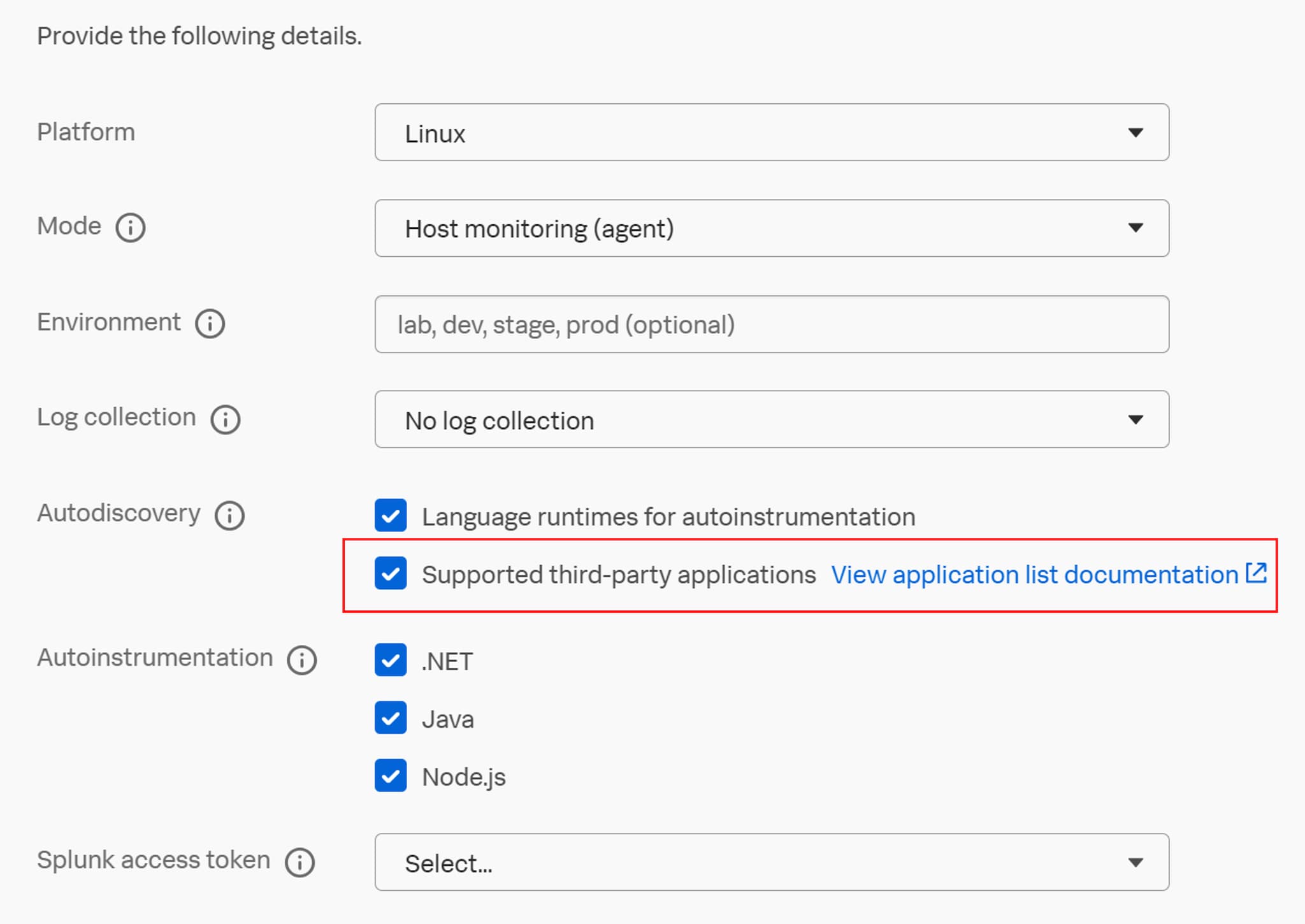This screenshot has height=924, width=1305.
Task: Click the Splunk access token info icon
Action: click(x=300, y=862)
